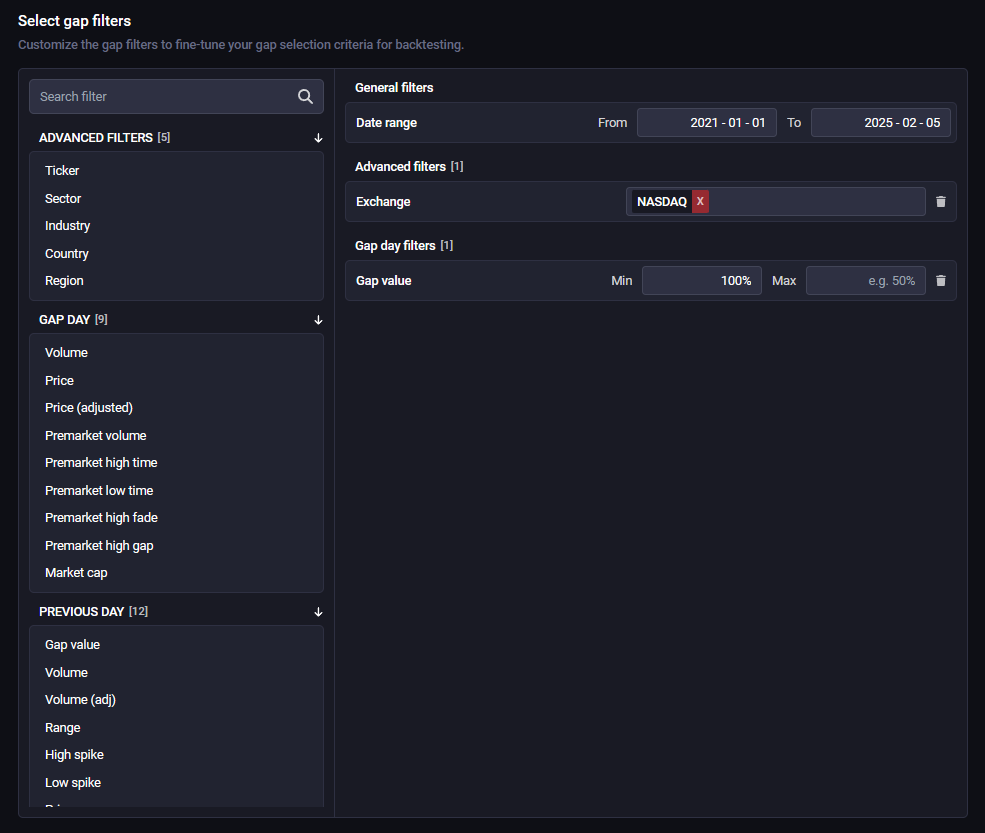Click the 'General filters' heading
The height and width of the screenshot is (833, 985).
tap(394, 88)
